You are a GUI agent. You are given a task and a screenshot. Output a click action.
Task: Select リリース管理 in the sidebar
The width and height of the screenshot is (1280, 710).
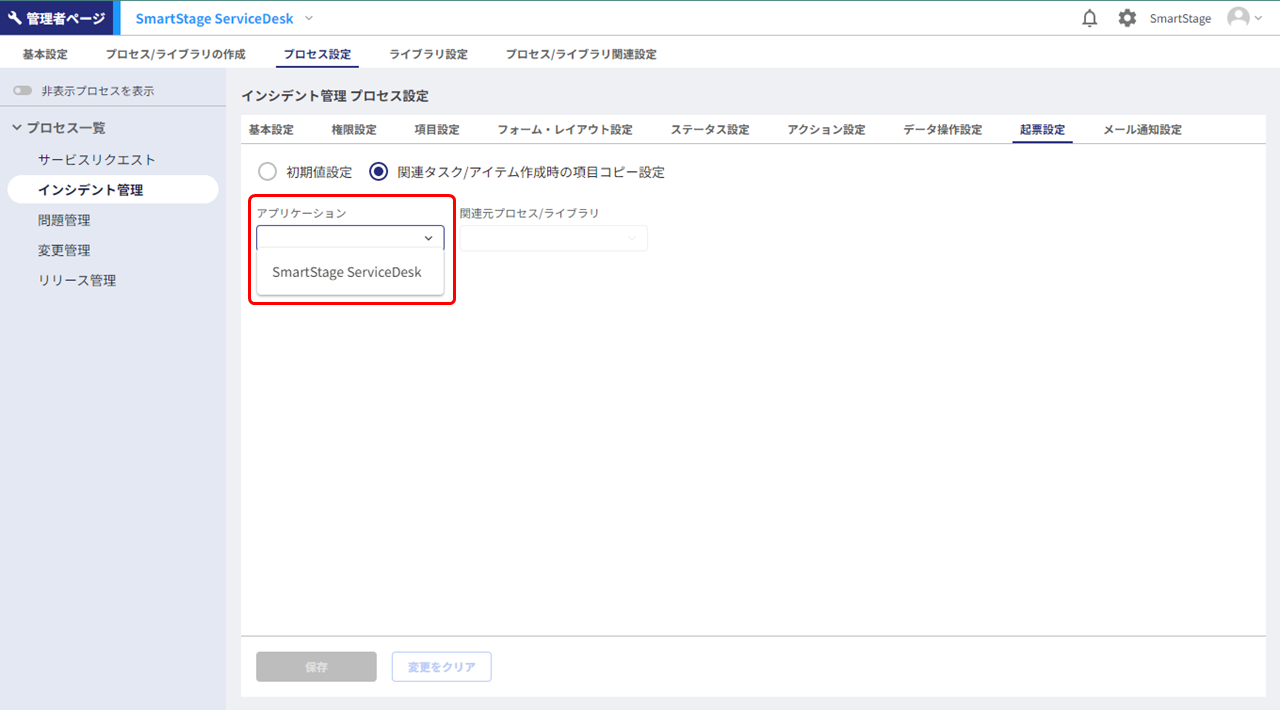click(77, 281)
